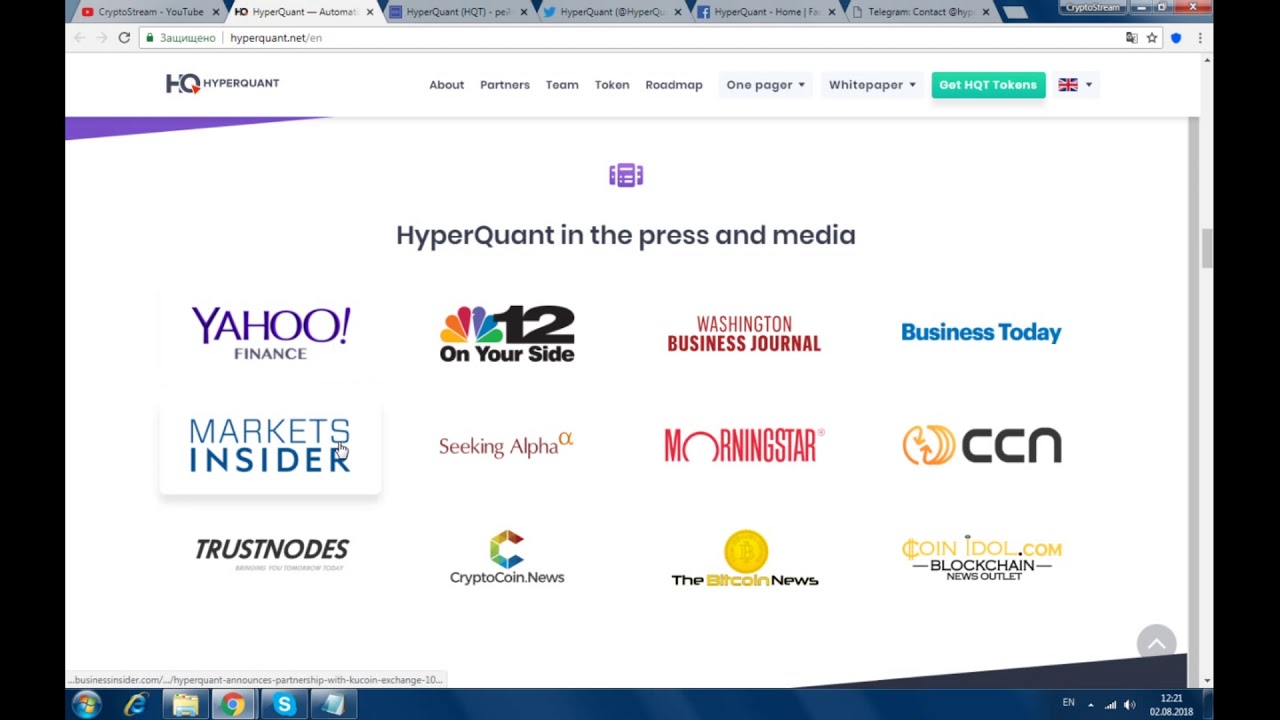The height and width of the screenshot is (720, 1280).
Task: Go forward with the browser forward arrow
Action: (x=101, y=38)
